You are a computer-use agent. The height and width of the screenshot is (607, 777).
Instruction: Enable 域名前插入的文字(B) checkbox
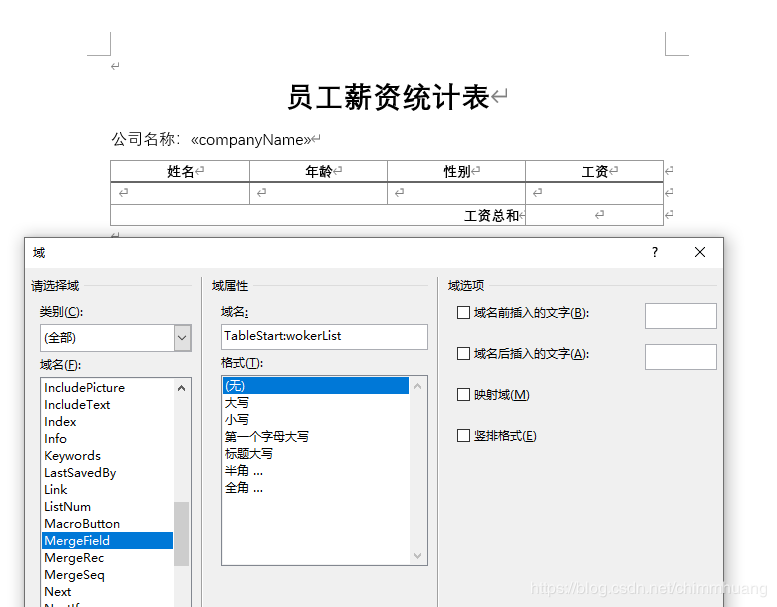(x=463, y=313)
